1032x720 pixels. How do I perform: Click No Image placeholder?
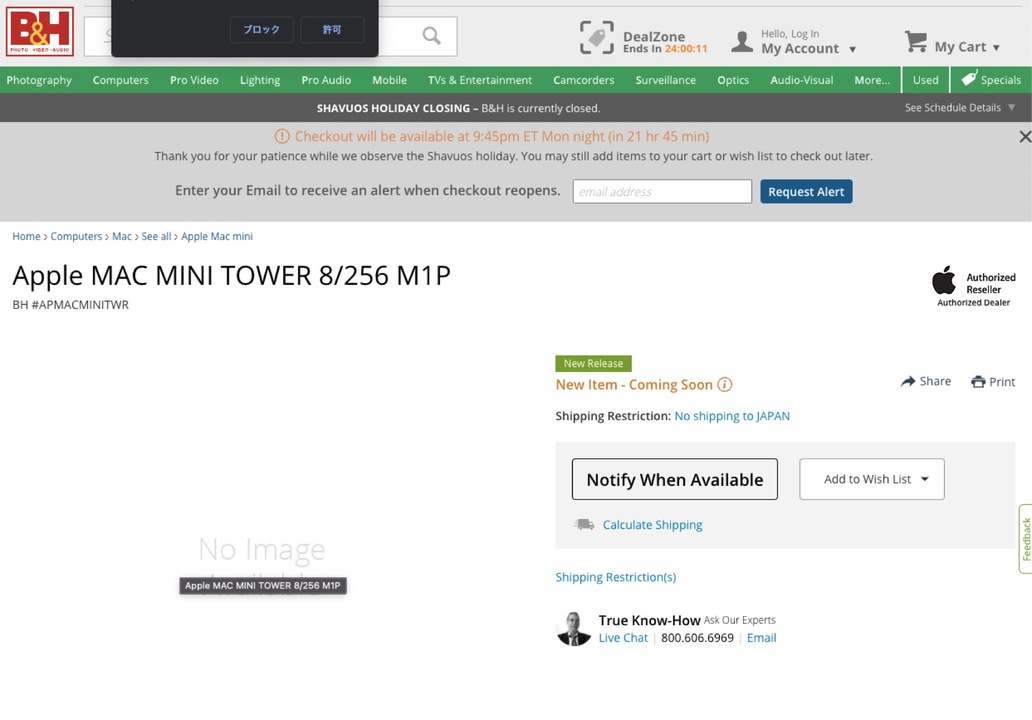point(262,548)
